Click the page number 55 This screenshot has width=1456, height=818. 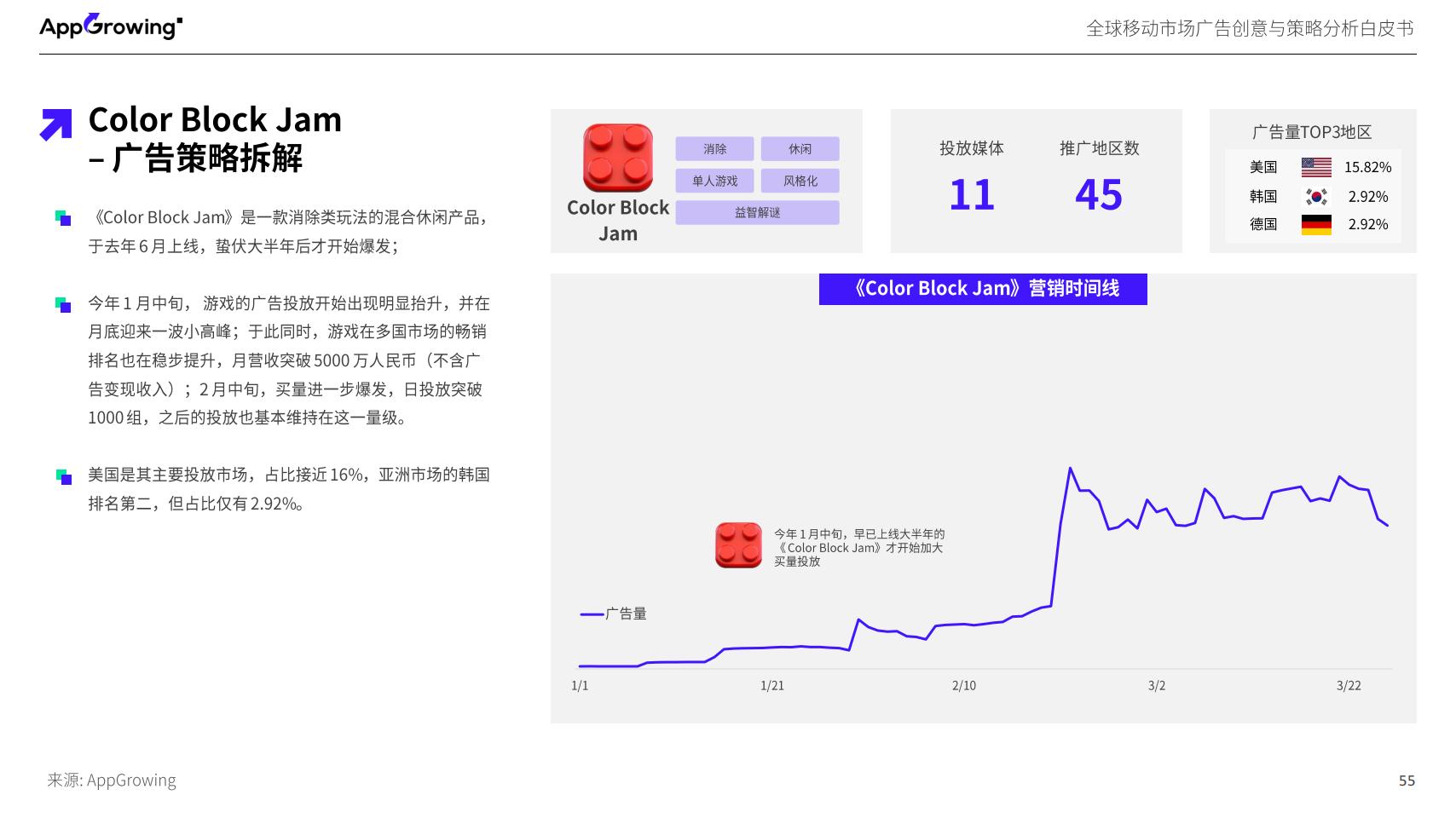coord(1407,781)
